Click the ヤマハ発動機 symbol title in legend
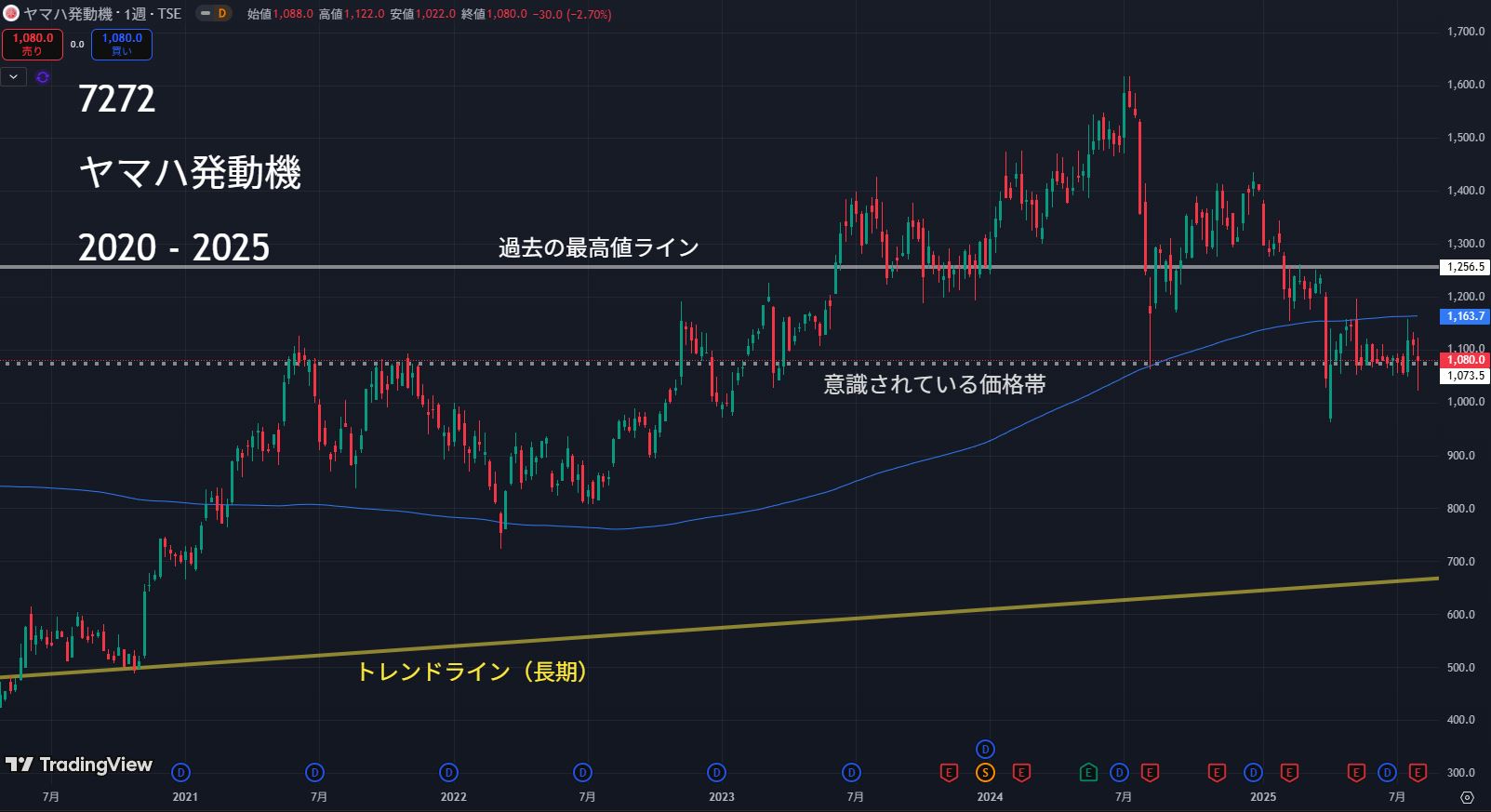 pyautogui.click(x=68, y=14)
